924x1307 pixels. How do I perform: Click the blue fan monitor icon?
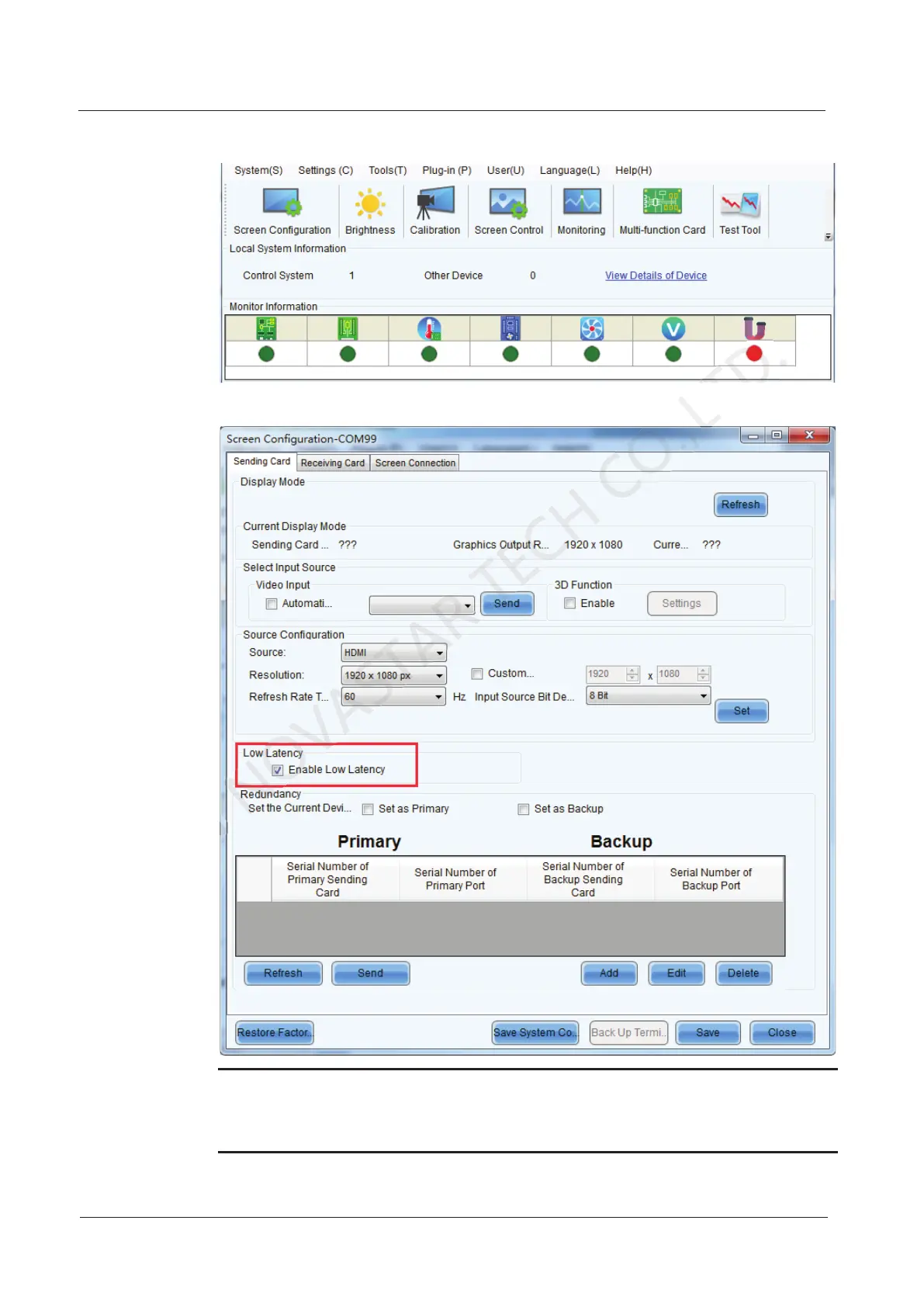(x=592, y=328)
